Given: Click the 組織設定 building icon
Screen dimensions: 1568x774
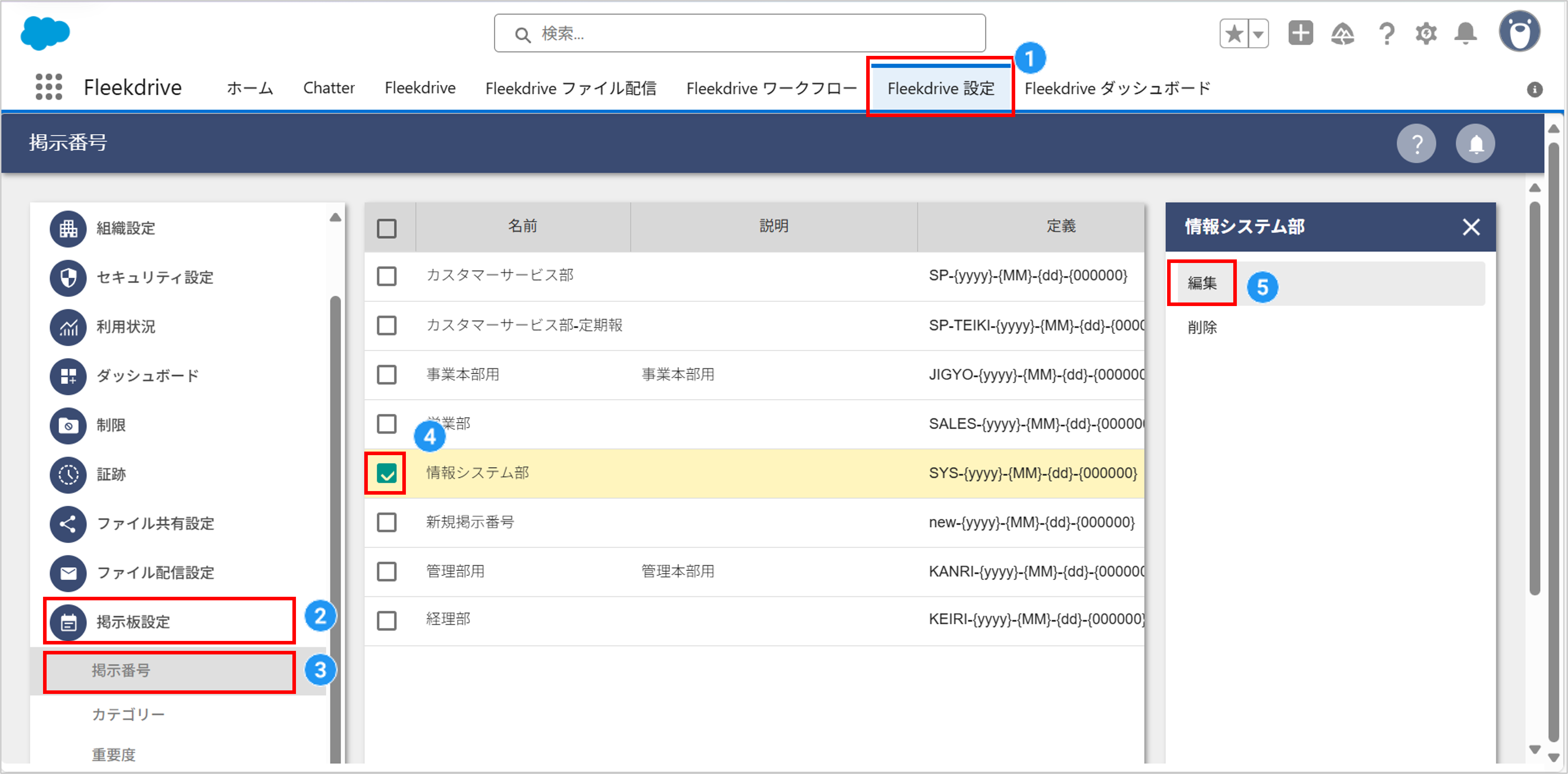Looking at the screenshot, I should coord(68,228).
